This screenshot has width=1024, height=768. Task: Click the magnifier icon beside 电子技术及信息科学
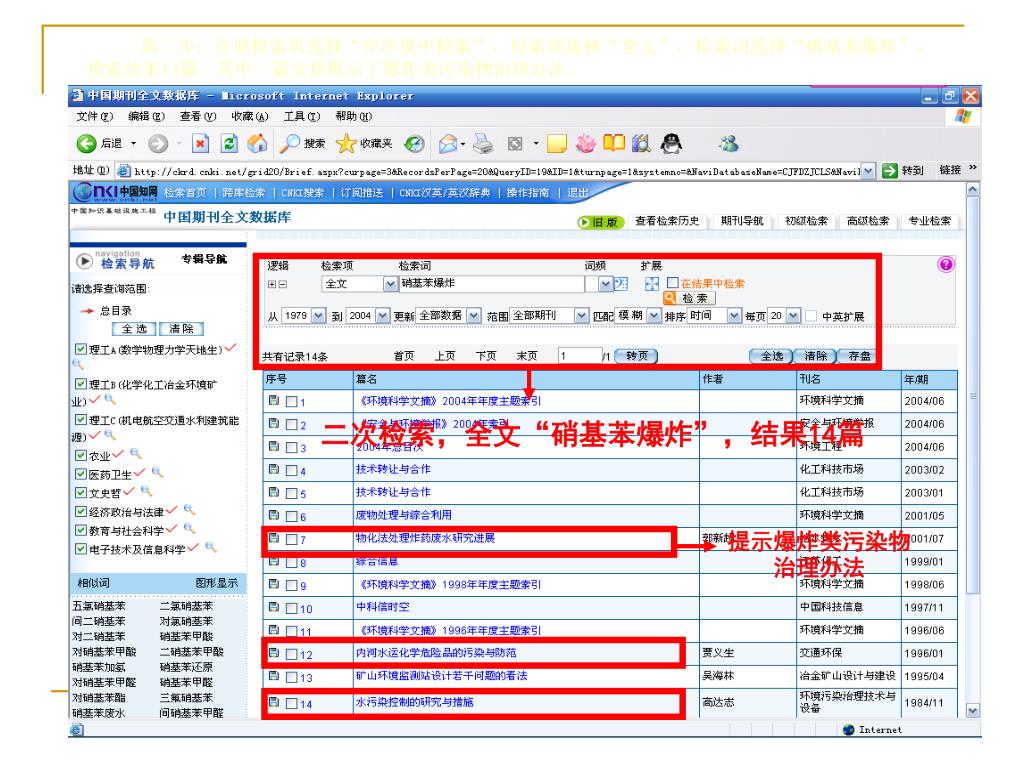(x=210, y=547)
